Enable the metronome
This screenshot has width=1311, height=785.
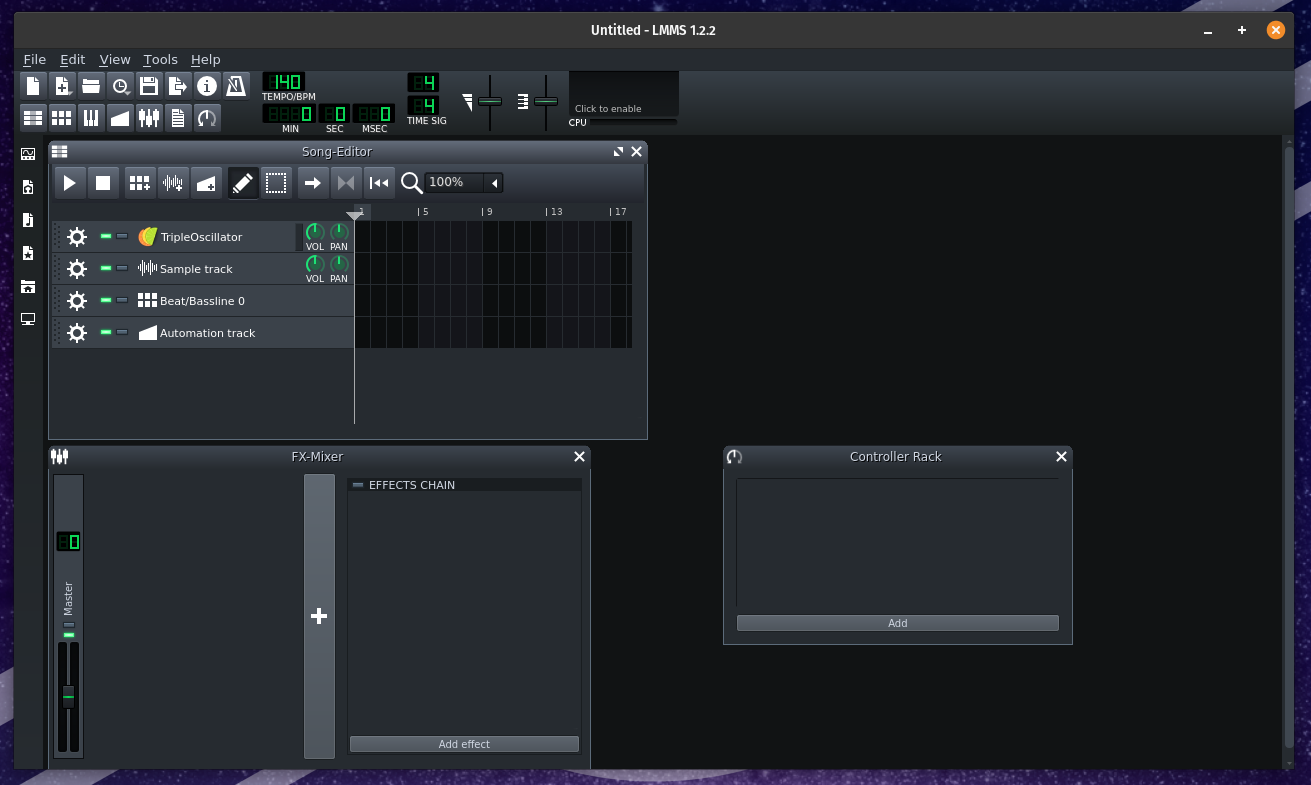click(236, 86)
